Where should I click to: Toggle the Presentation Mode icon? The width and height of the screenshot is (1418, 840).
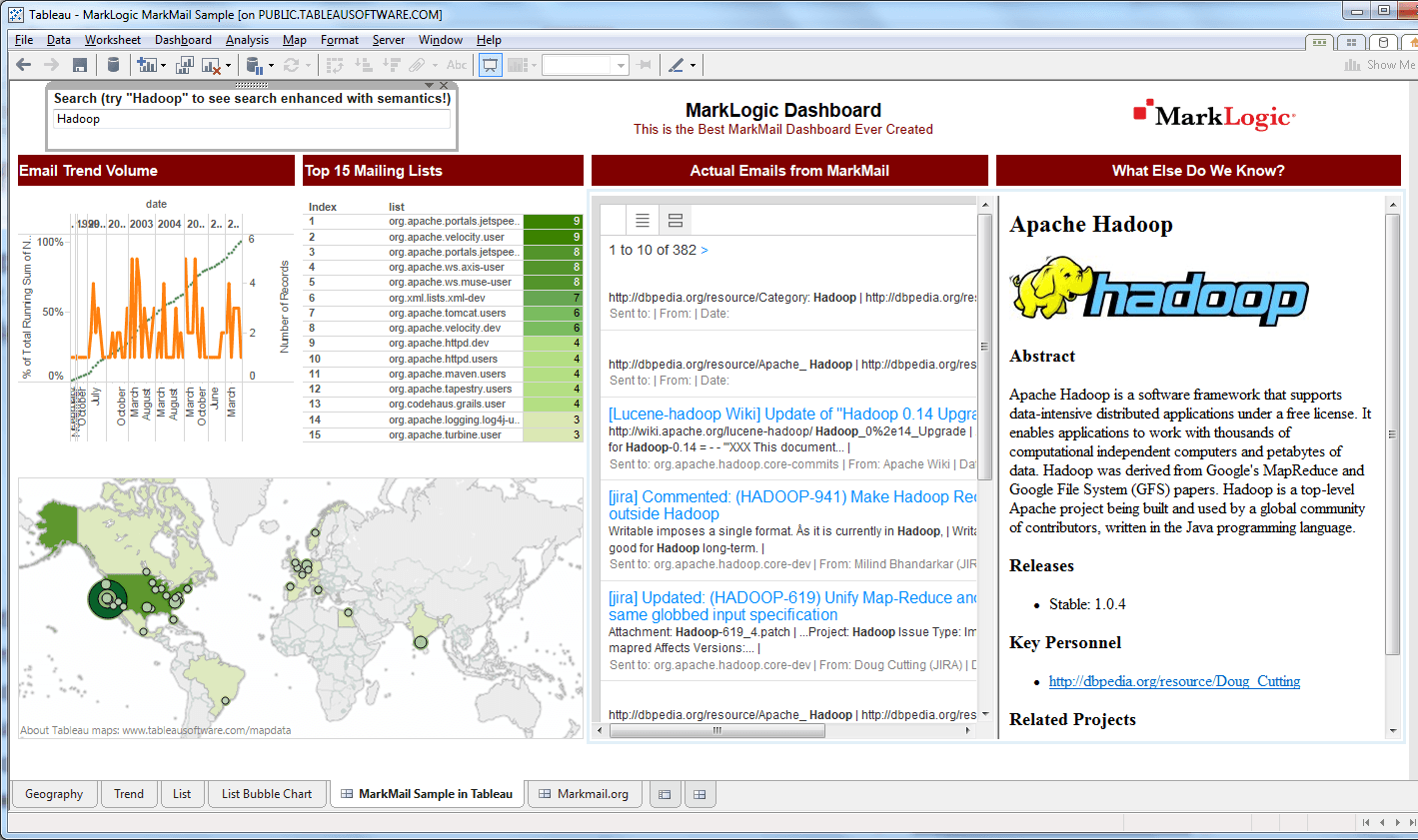[x=491, y=65]
